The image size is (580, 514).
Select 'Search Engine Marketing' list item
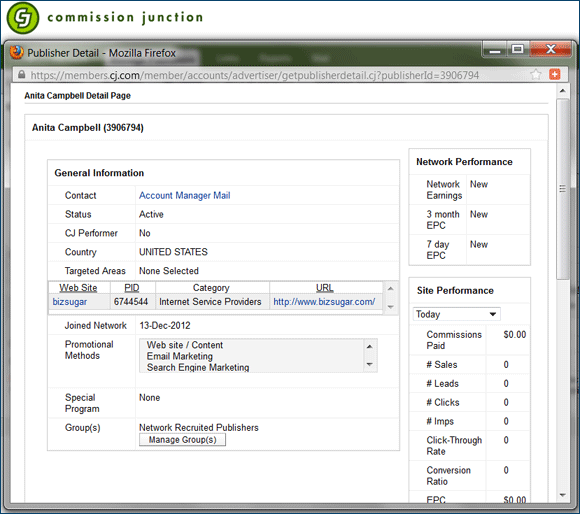pyautogui.click(x=198, y=367)
